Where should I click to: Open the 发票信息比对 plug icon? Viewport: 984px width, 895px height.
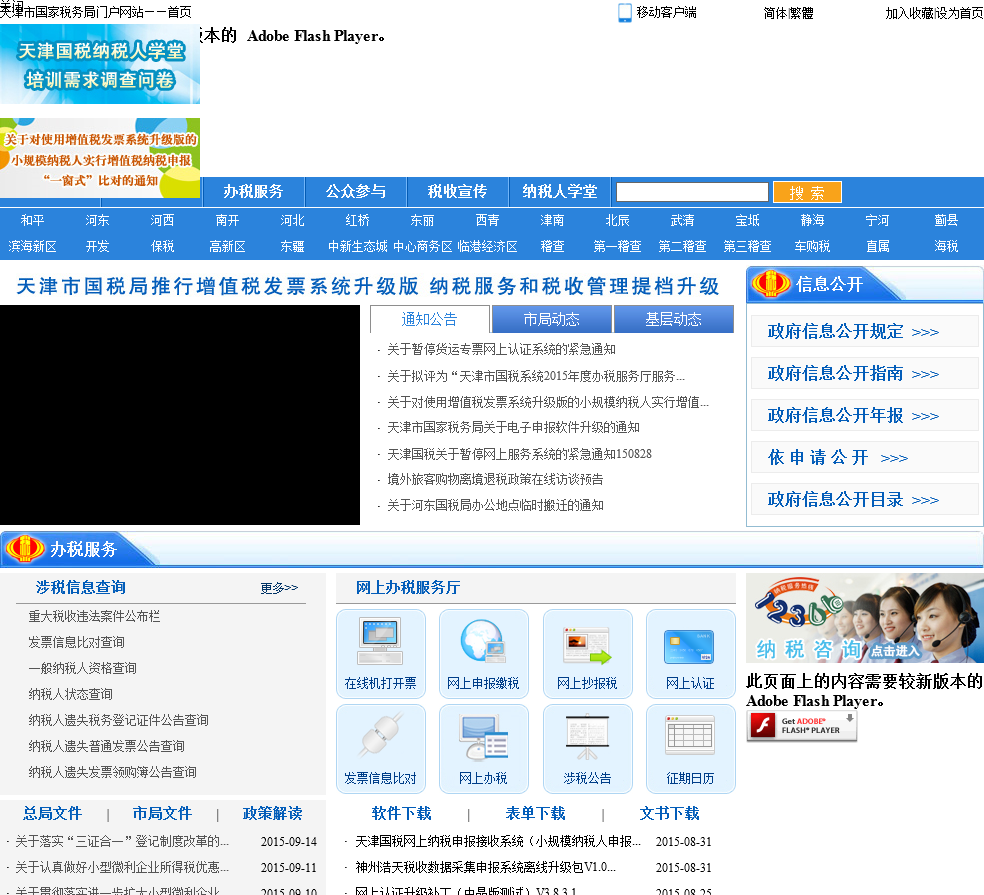pos(380,748)
